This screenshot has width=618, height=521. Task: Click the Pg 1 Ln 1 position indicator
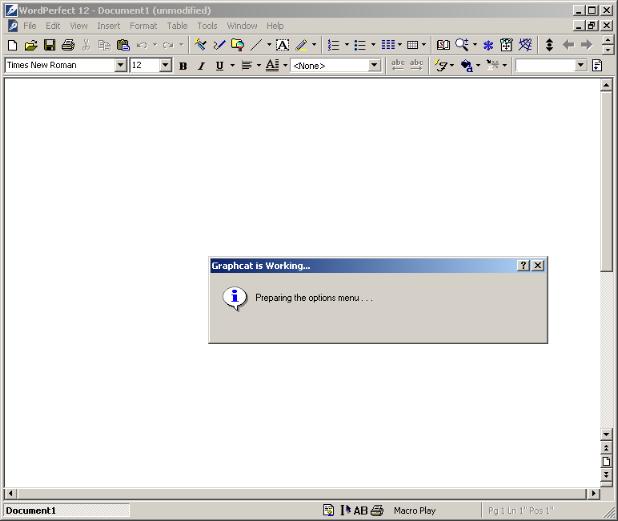521,511
